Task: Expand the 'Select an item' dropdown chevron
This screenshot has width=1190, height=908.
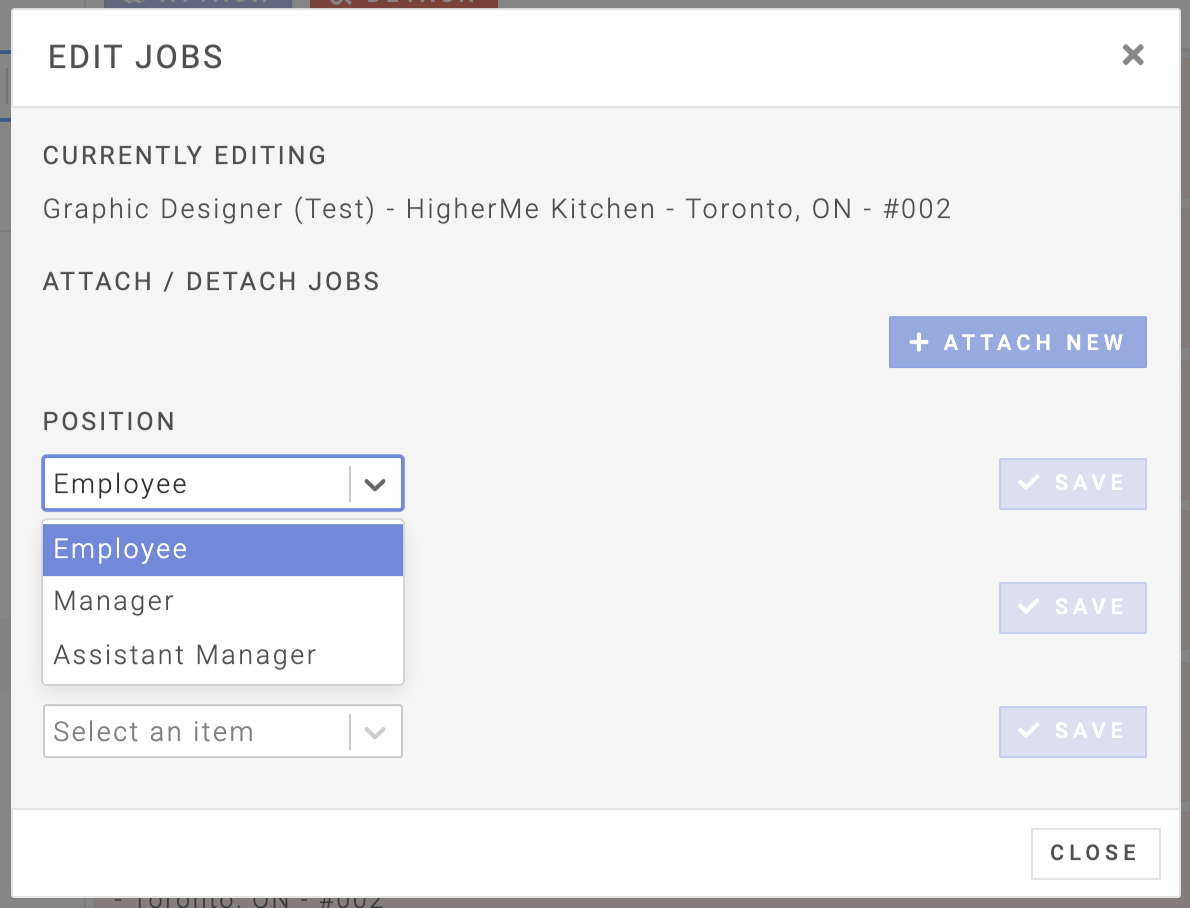Action: (x=375, y=732)
